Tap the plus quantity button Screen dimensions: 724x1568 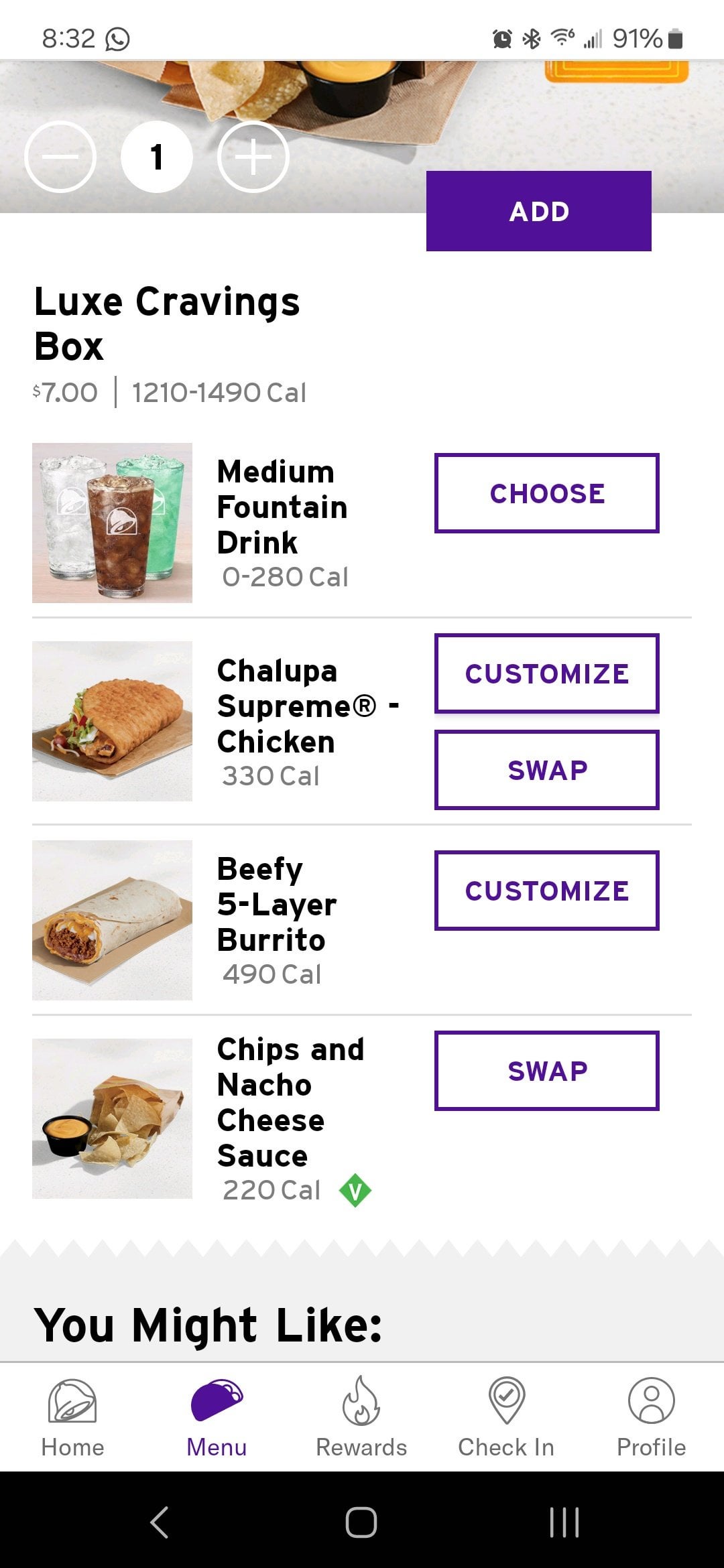(253, 157)
